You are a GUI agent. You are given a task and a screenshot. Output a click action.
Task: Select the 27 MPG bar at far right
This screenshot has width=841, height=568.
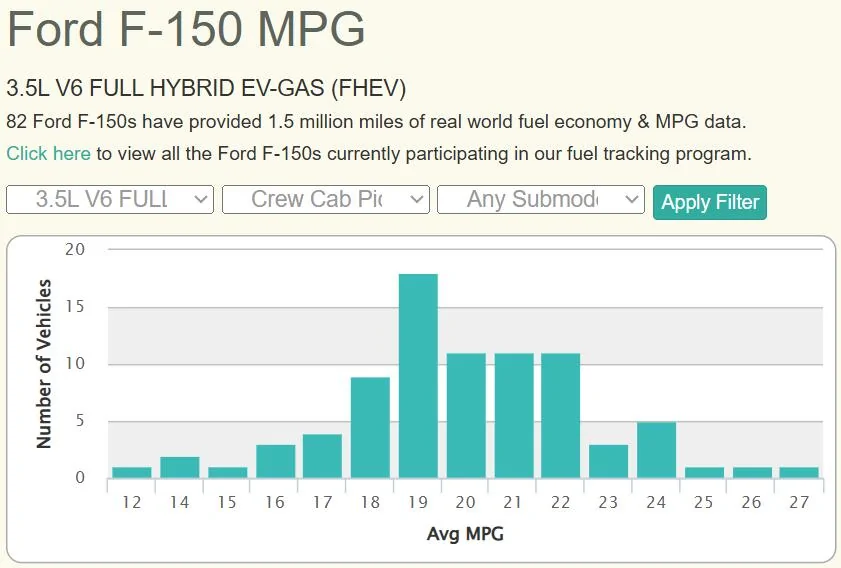(x=799, y=472)
